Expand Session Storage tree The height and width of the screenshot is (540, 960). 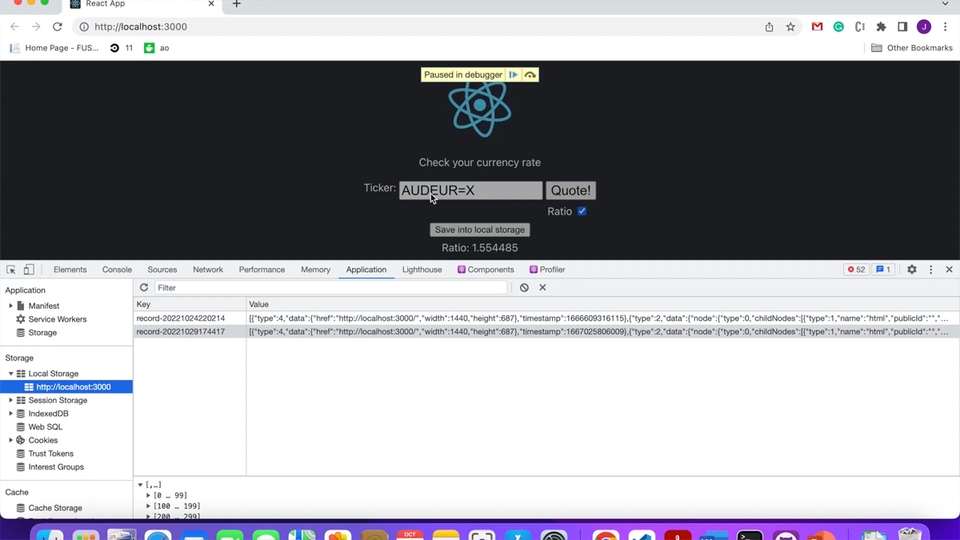pos(10,400)
